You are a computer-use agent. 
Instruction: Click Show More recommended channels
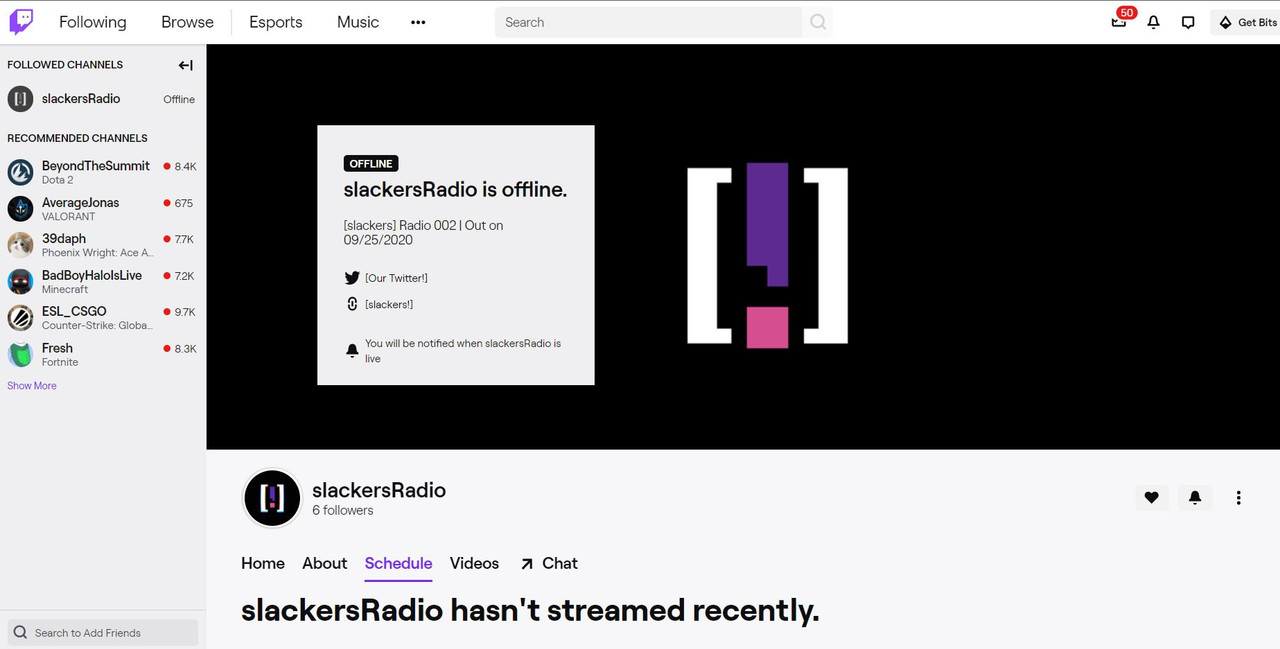tap(32, 386)
